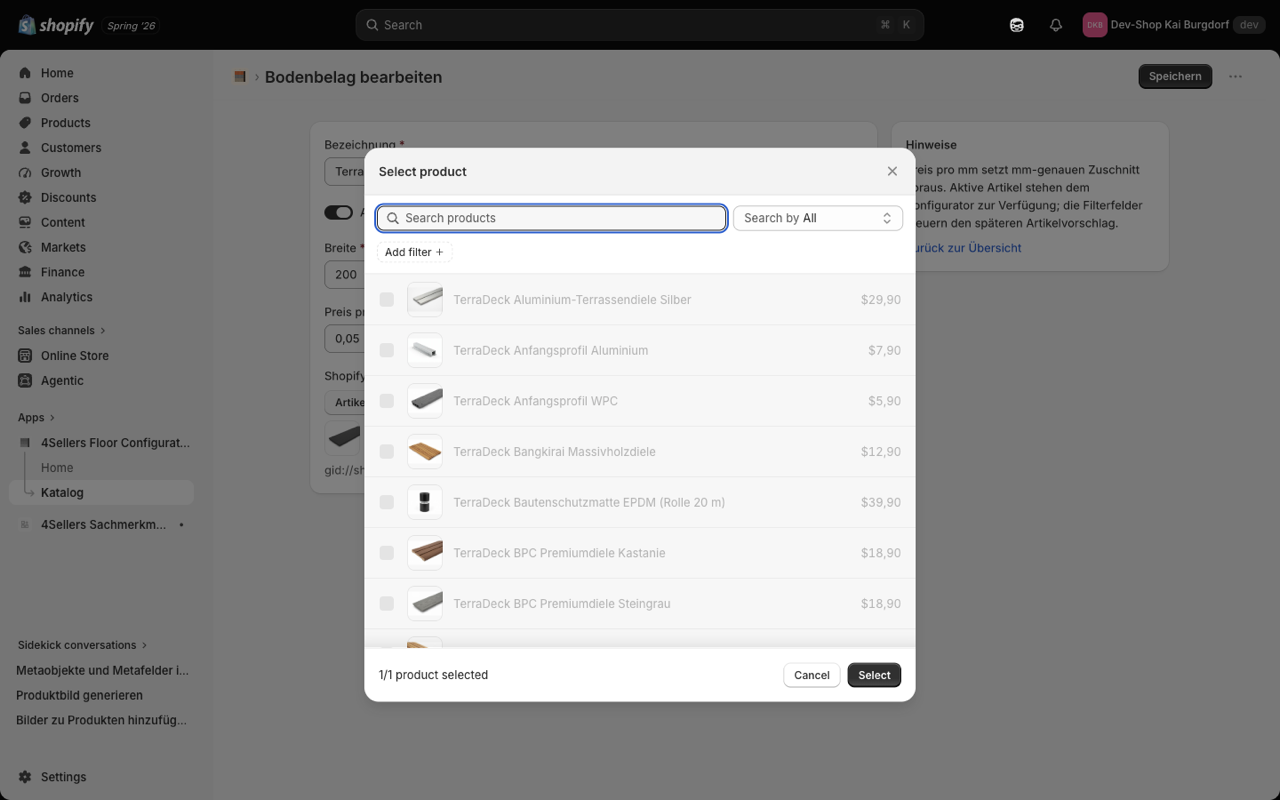
Task: Click the Home icon in sidebar
Action: point(25,73)
